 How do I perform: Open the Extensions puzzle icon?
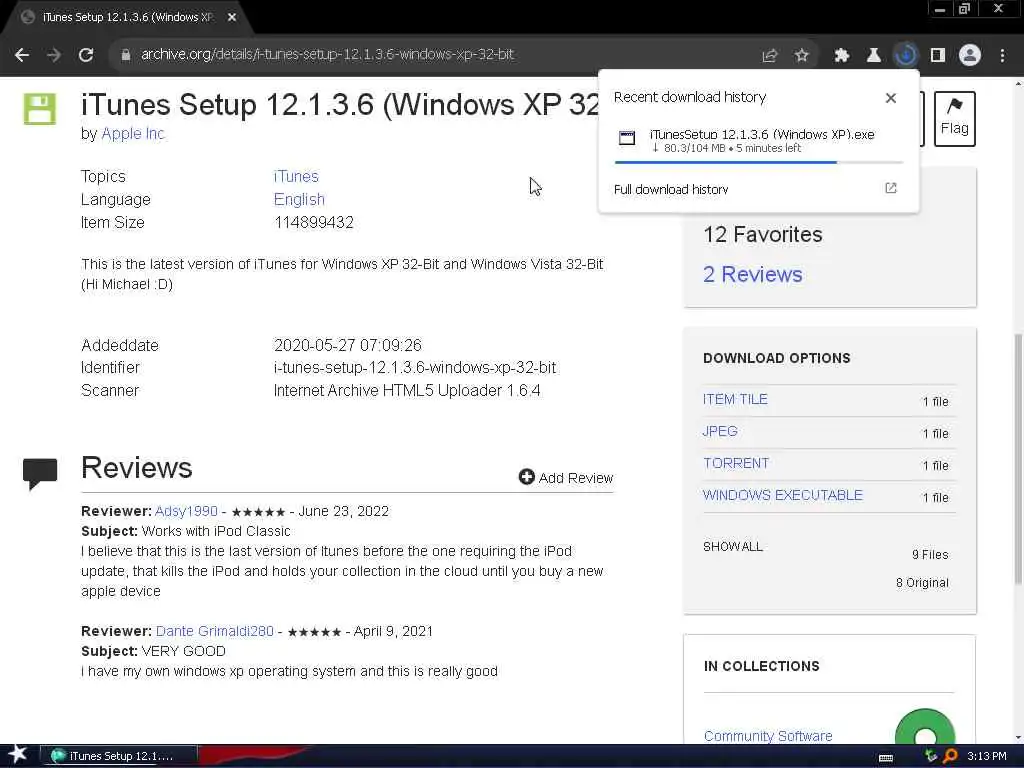(842, 56)
